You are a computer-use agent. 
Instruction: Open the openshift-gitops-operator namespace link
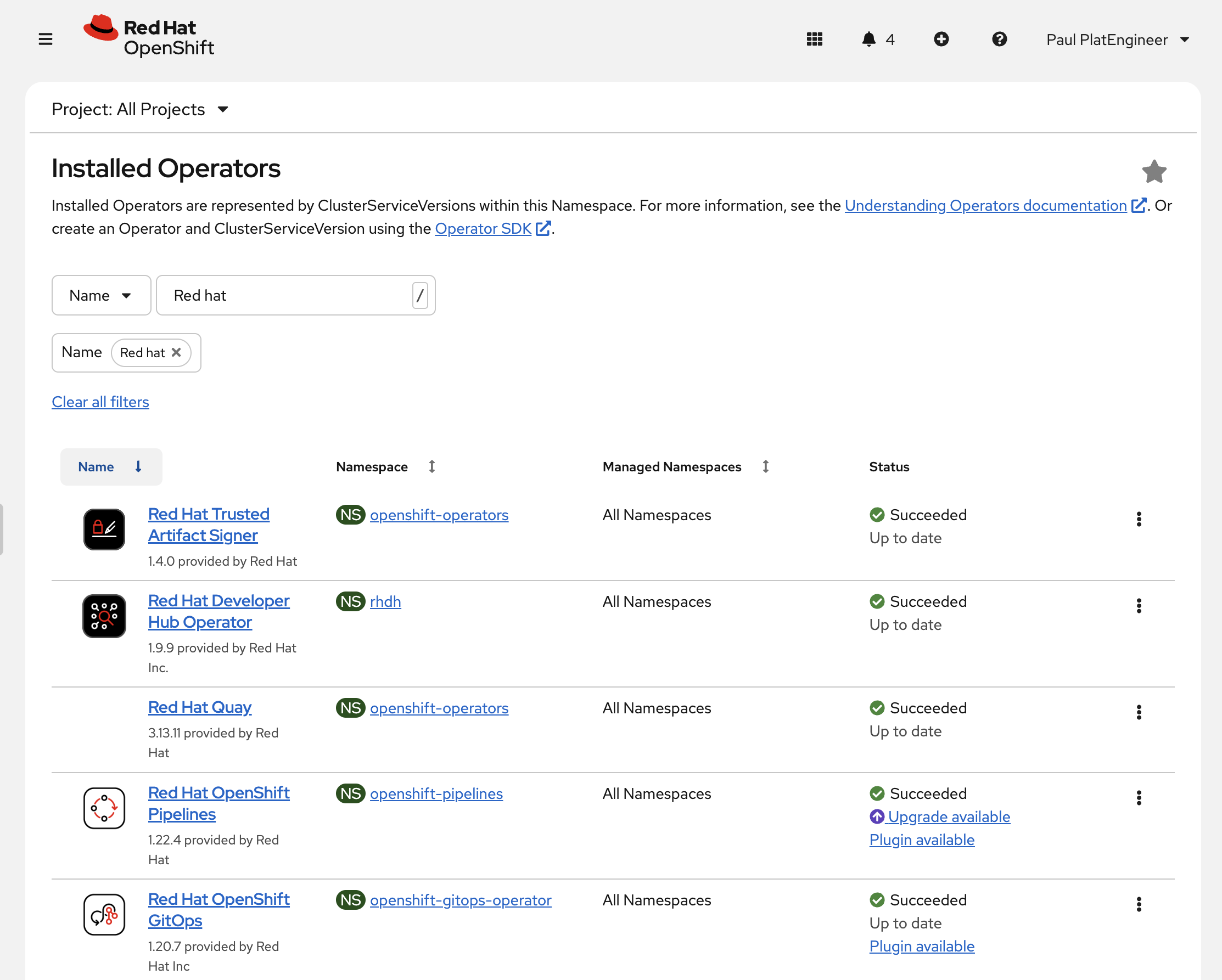coord(461,900)
